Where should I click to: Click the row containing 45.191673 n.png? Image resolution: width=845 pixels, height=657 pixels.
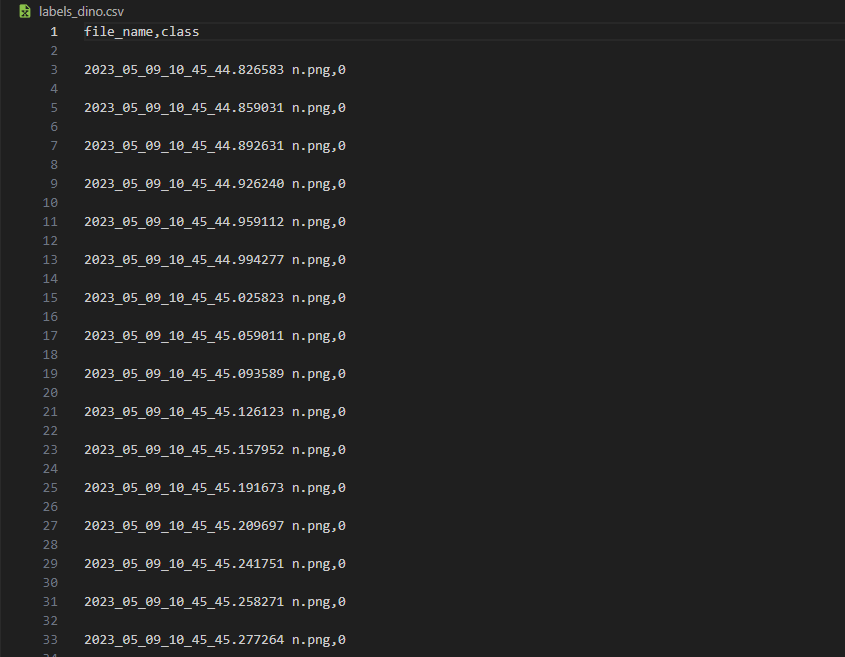215,488
